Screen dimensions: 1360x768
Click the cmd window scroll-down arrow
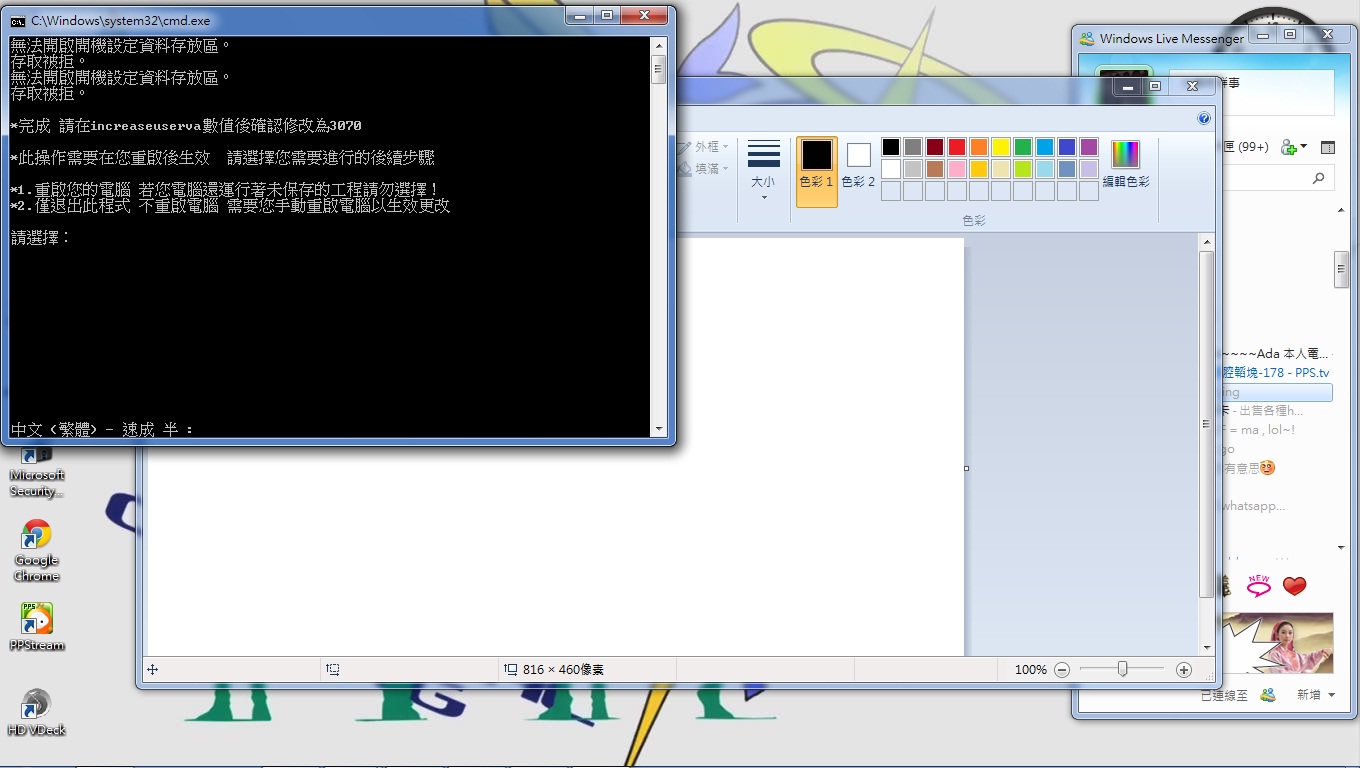click(x=658, y=429)
